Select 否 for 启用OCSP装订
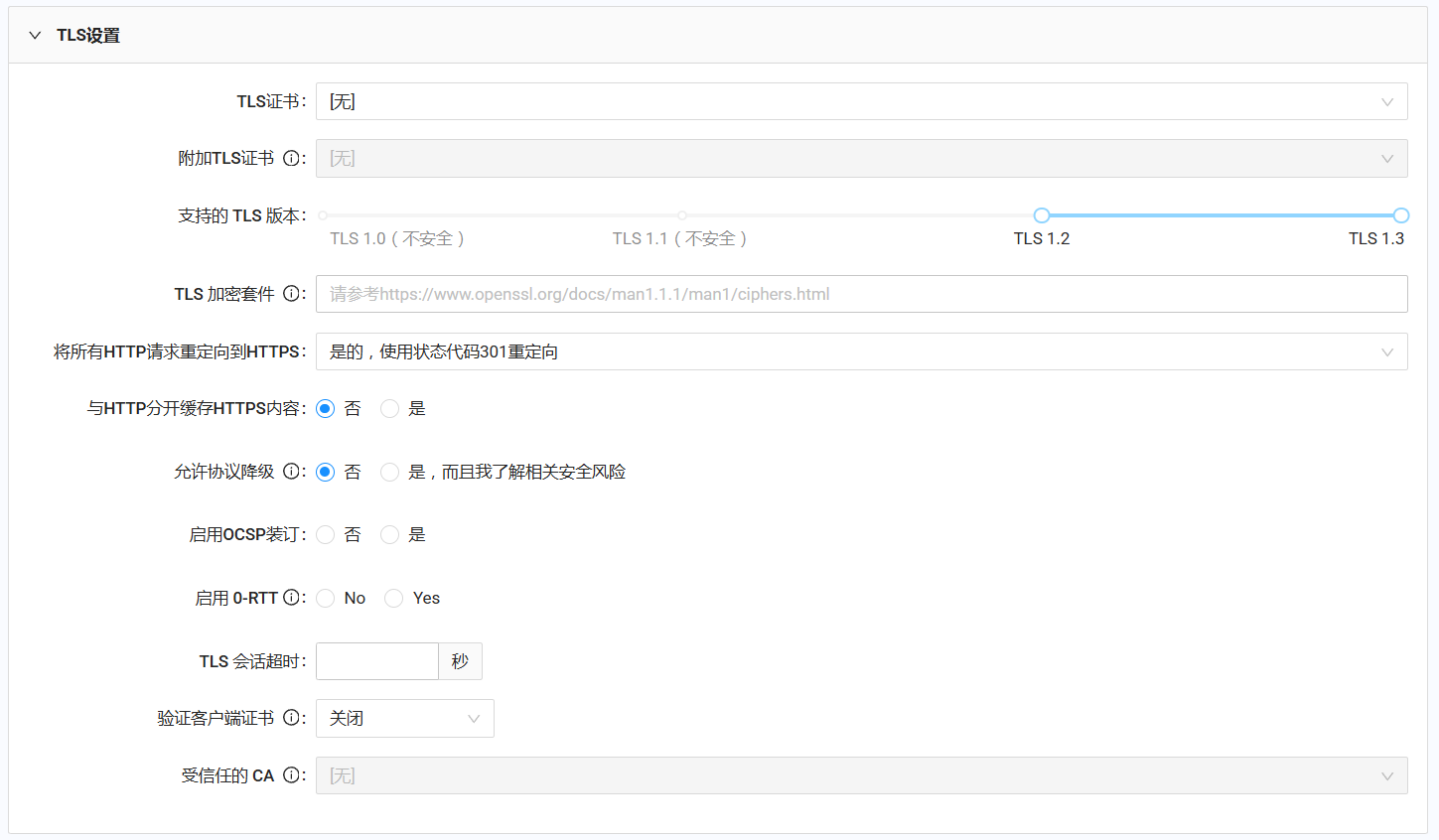 pyautogui.click(x=325, y=534)
